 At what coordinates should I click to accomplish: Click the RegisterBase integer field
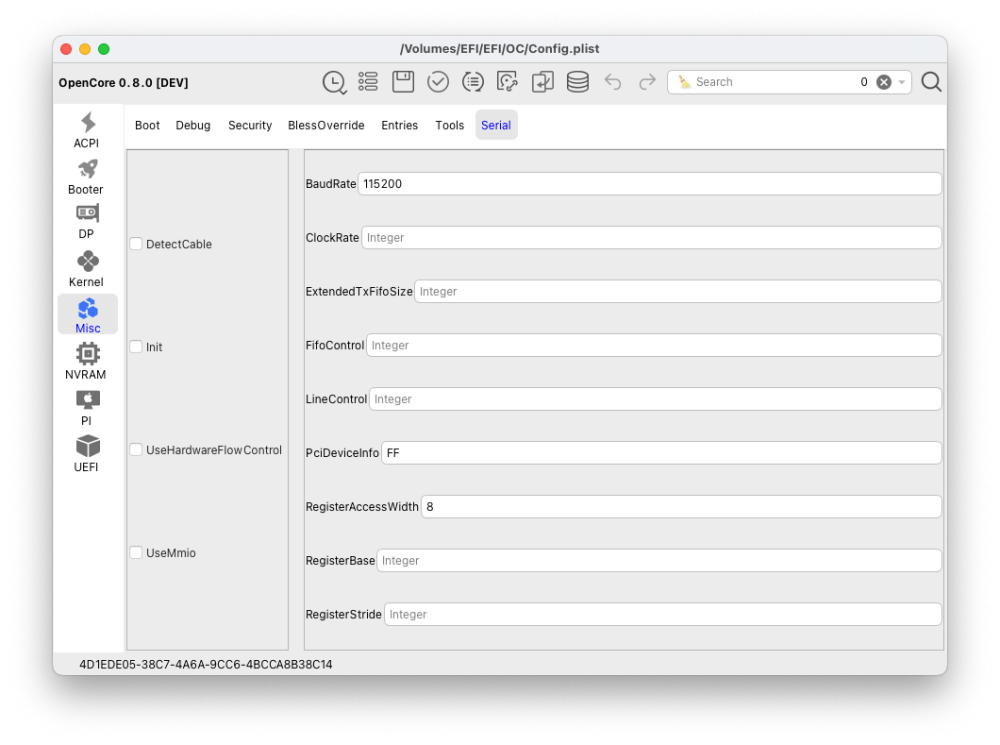(659, 561)
